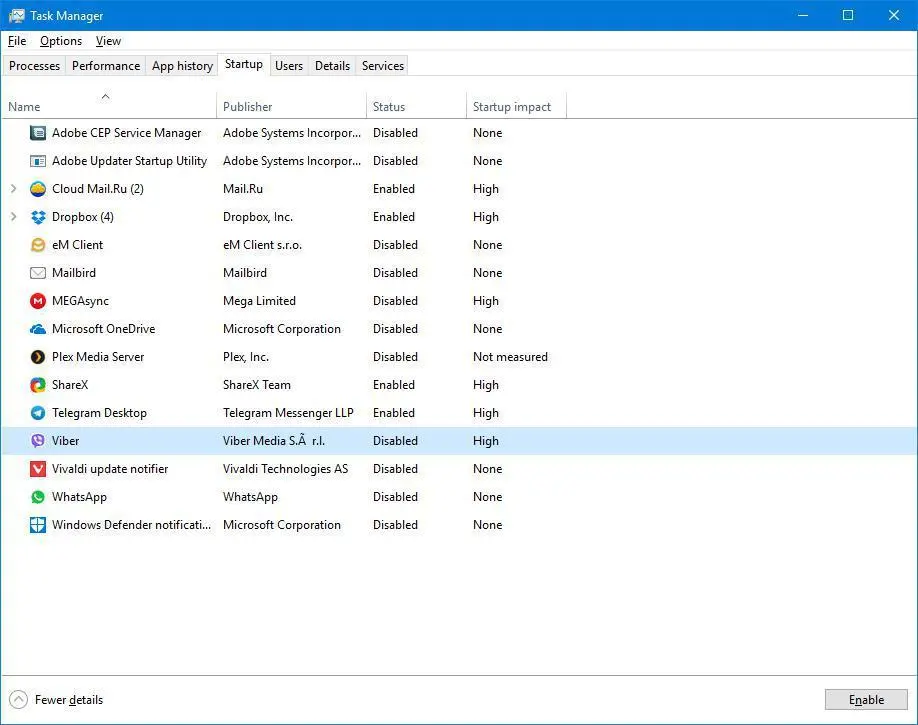Switch to the Performance tab
The width and height of the screenshot is (918, 725).
pyautogui.click(x=106, y=66)
